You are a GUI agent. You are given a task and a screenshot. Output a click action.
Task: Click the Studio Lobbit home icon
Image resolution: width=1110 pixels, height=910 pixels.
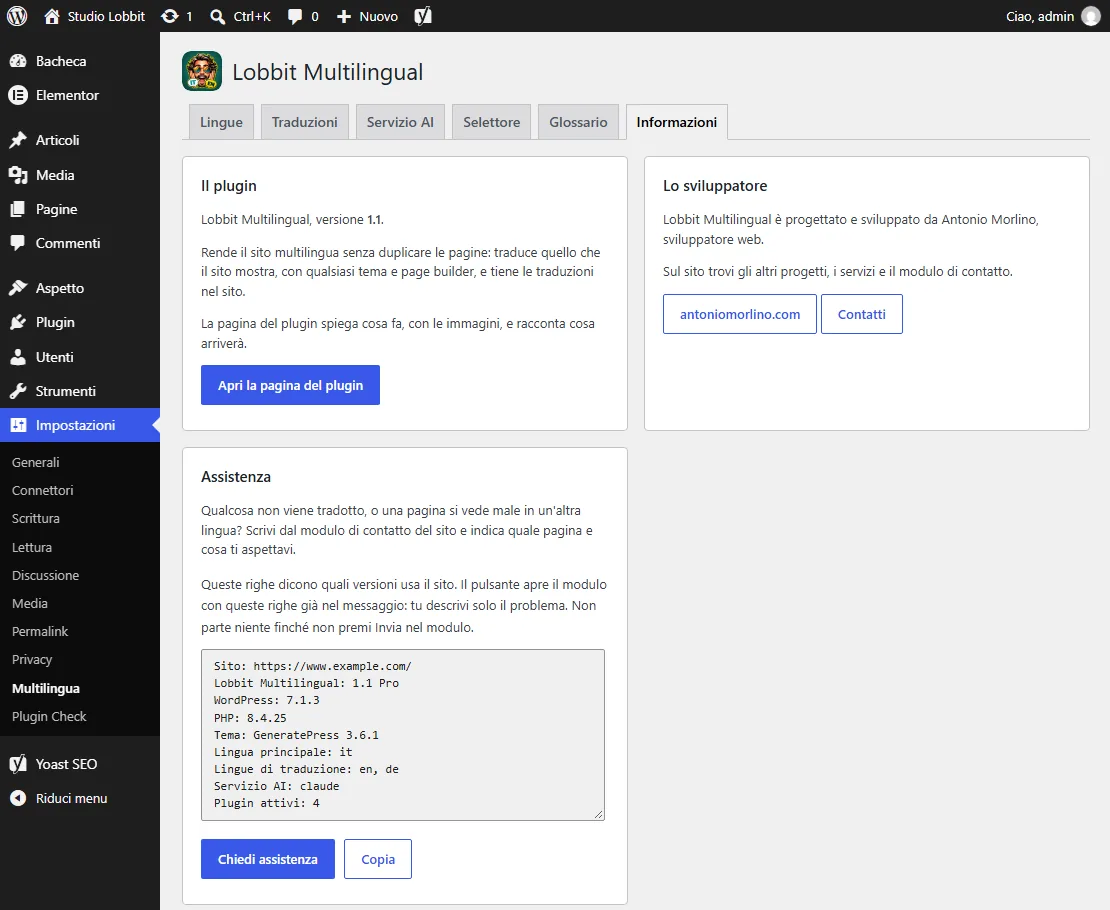(x=52, y=16)
